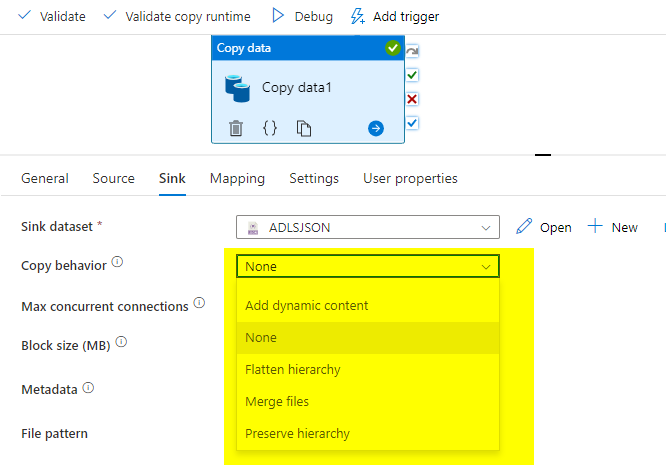View Copy data1 source code braces icon
The width and height of the screenshot is (666, 474).
tap(269, 128)
